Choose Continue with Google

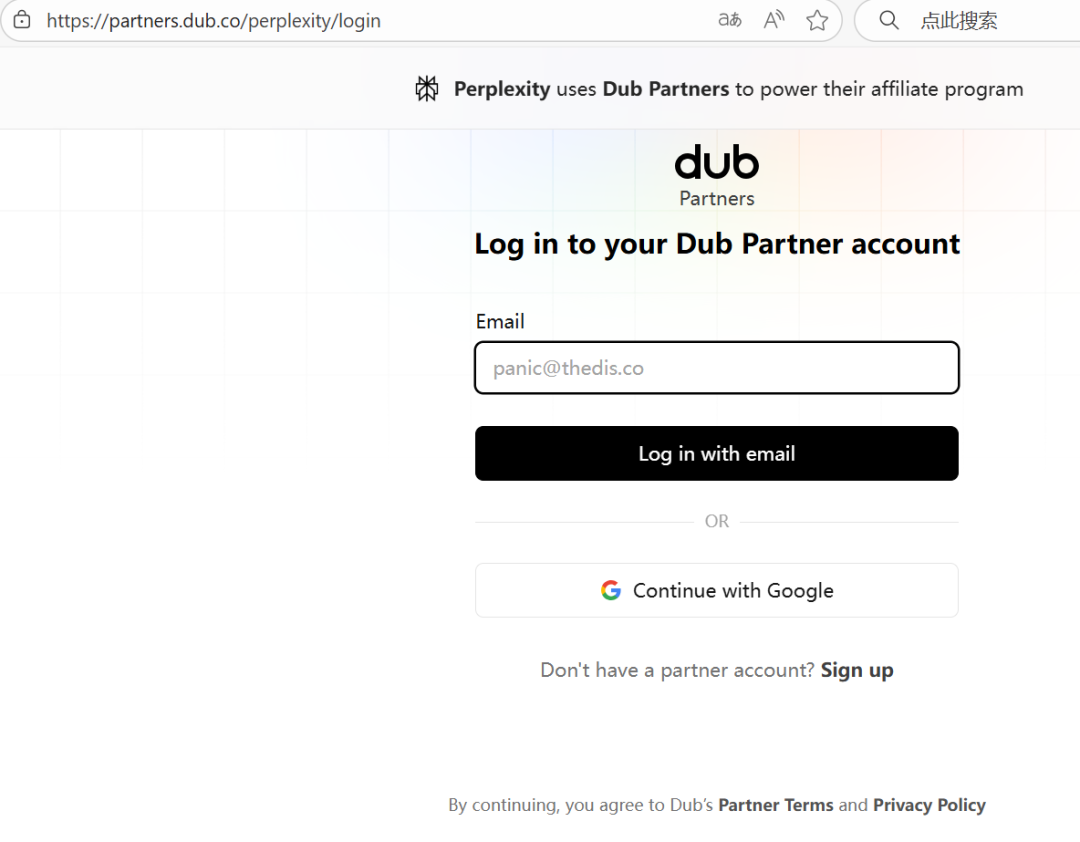[717, 590]
